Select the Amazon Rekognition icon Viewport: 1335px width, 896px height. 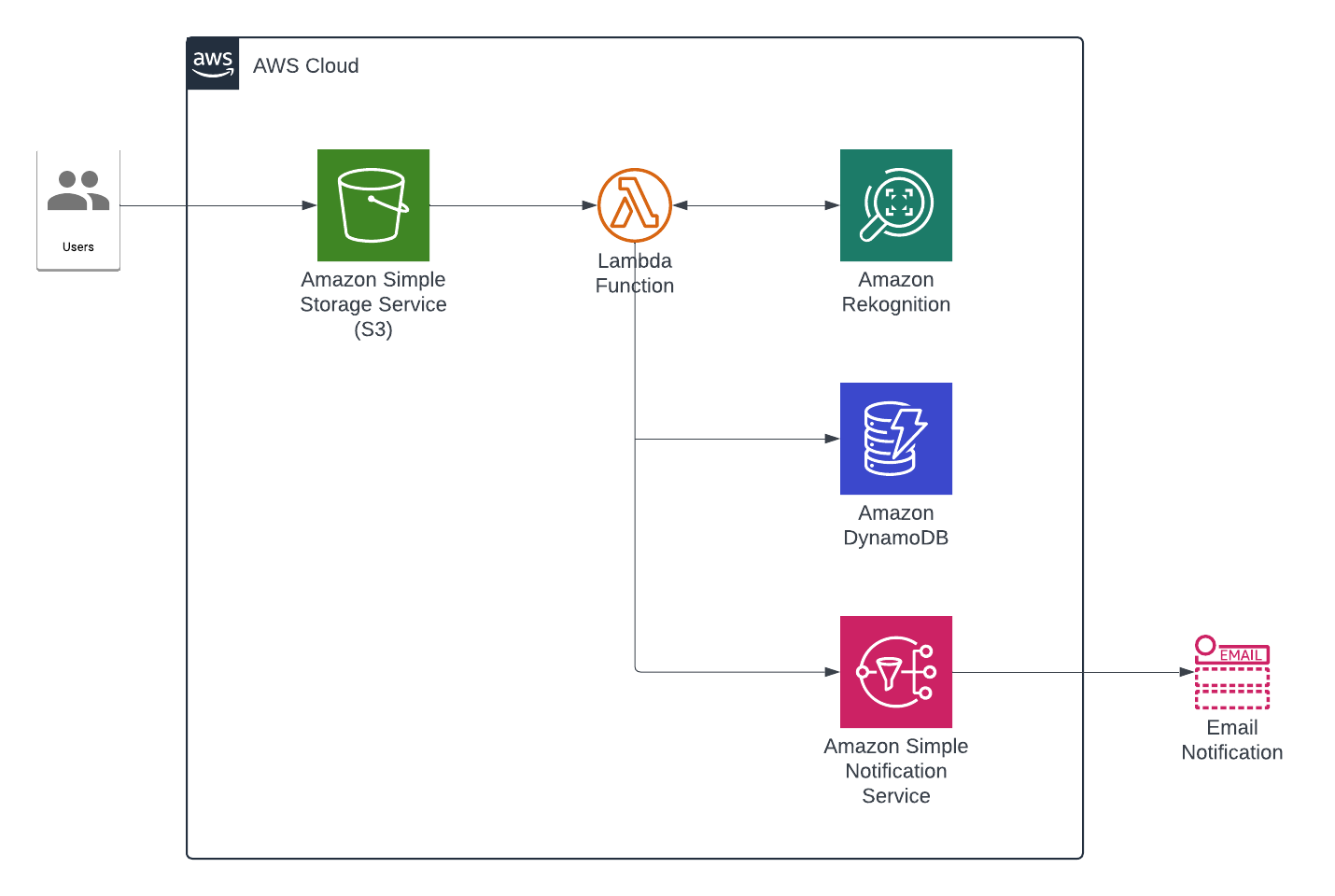pos(896,205)
